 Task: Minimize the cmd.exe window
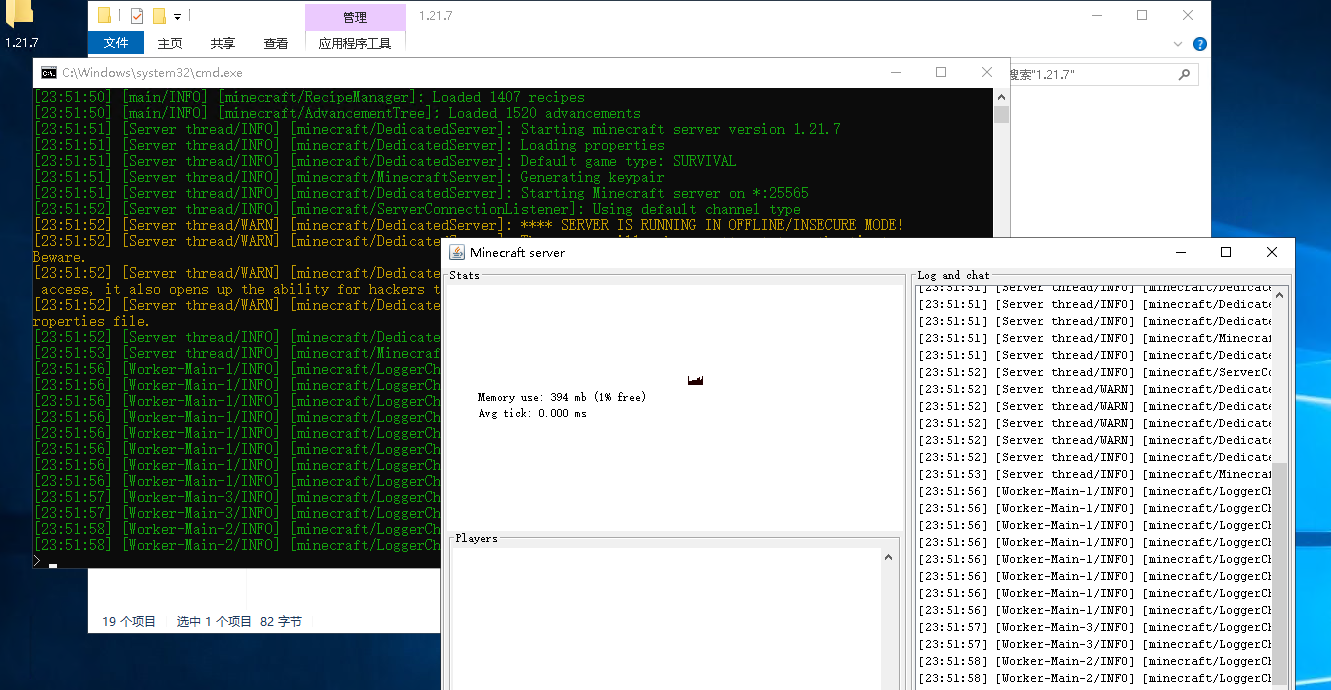point(894,72)
